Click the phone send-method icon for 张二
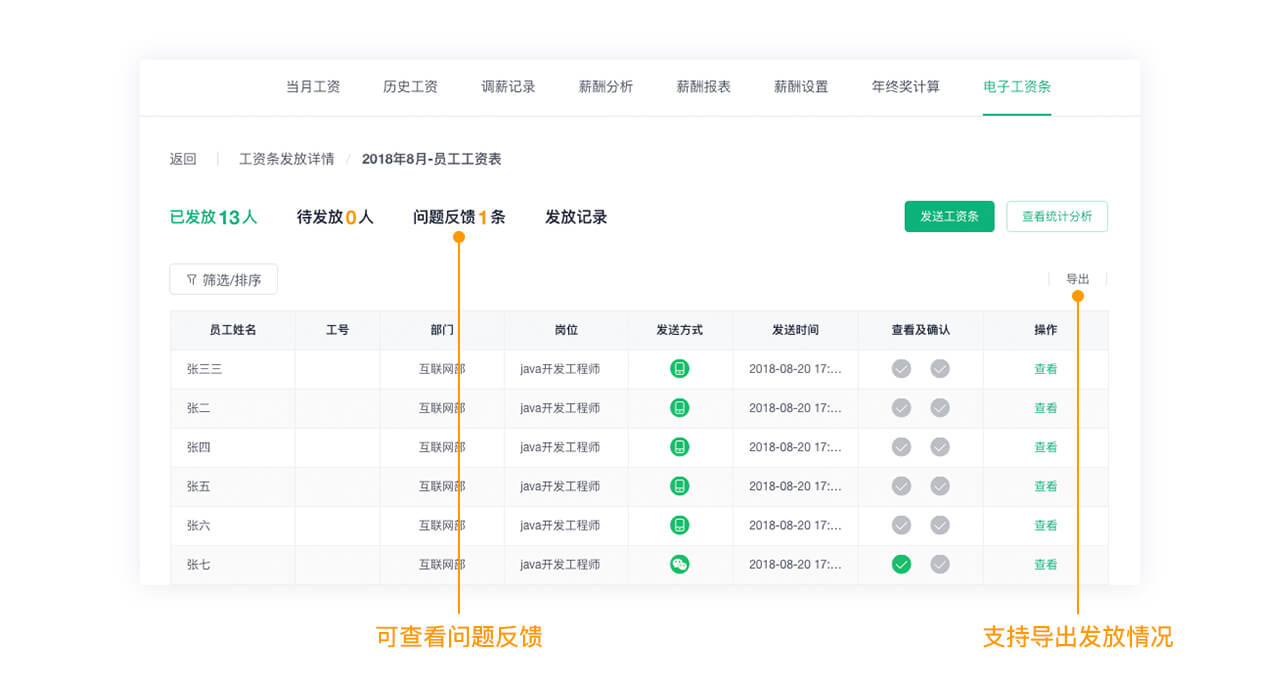 click(680, 408)
